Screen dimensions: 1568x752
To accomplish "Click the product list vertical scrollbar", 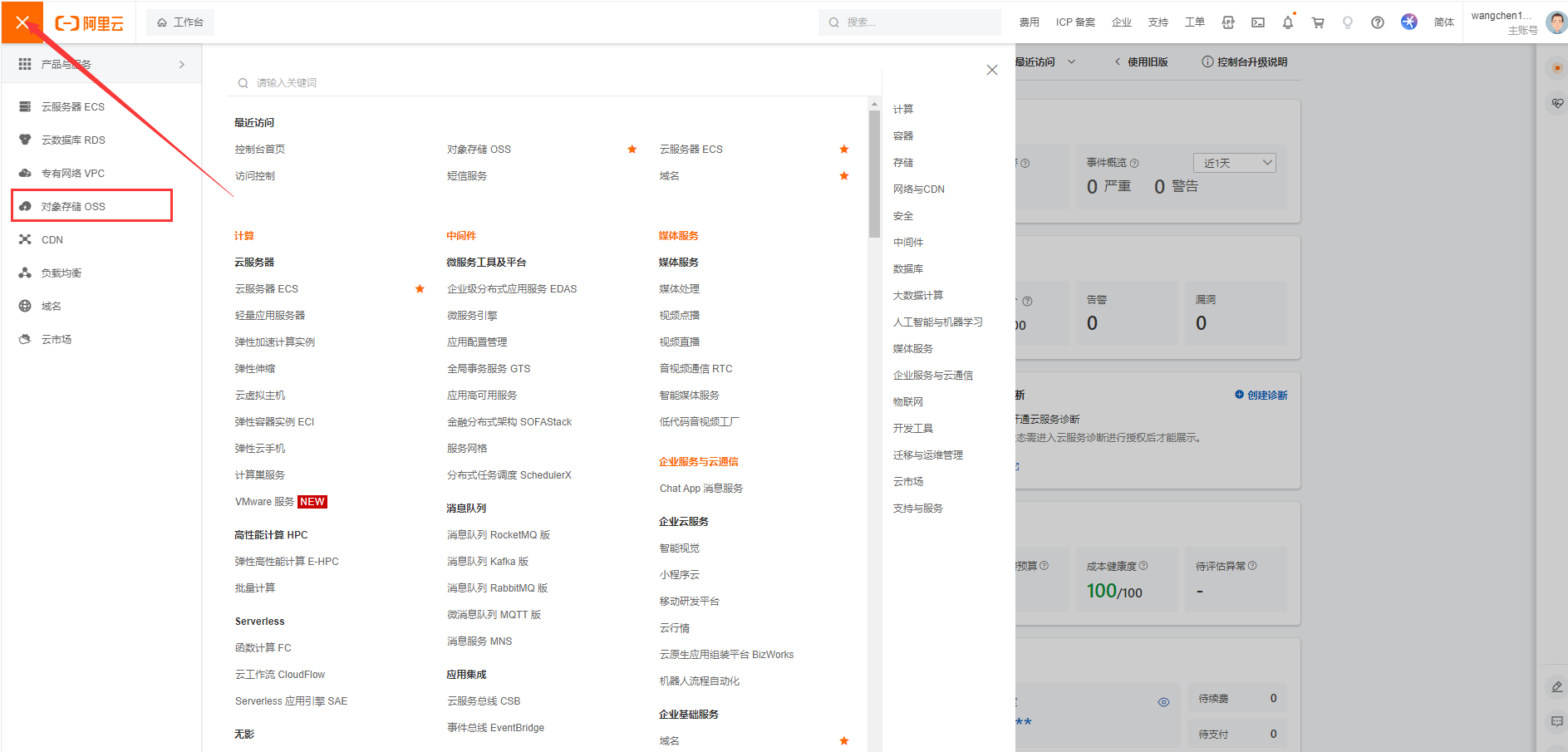I will 874,174.
